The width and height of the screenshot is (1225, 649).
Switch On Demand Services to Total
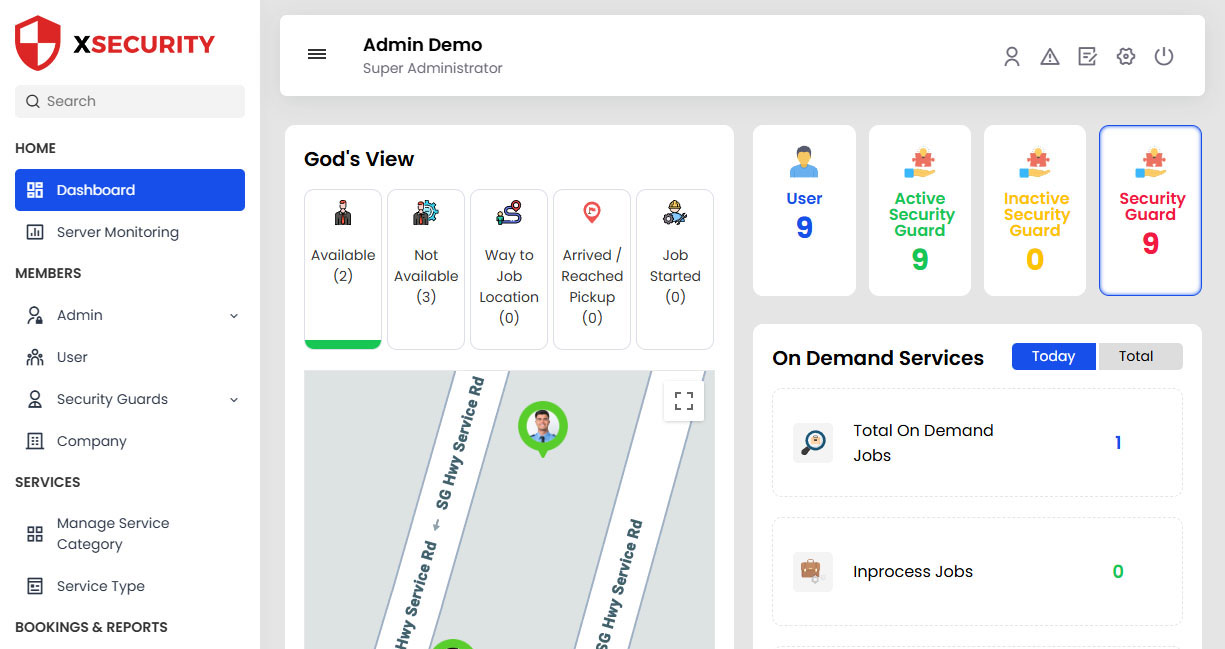(1139, 357)
